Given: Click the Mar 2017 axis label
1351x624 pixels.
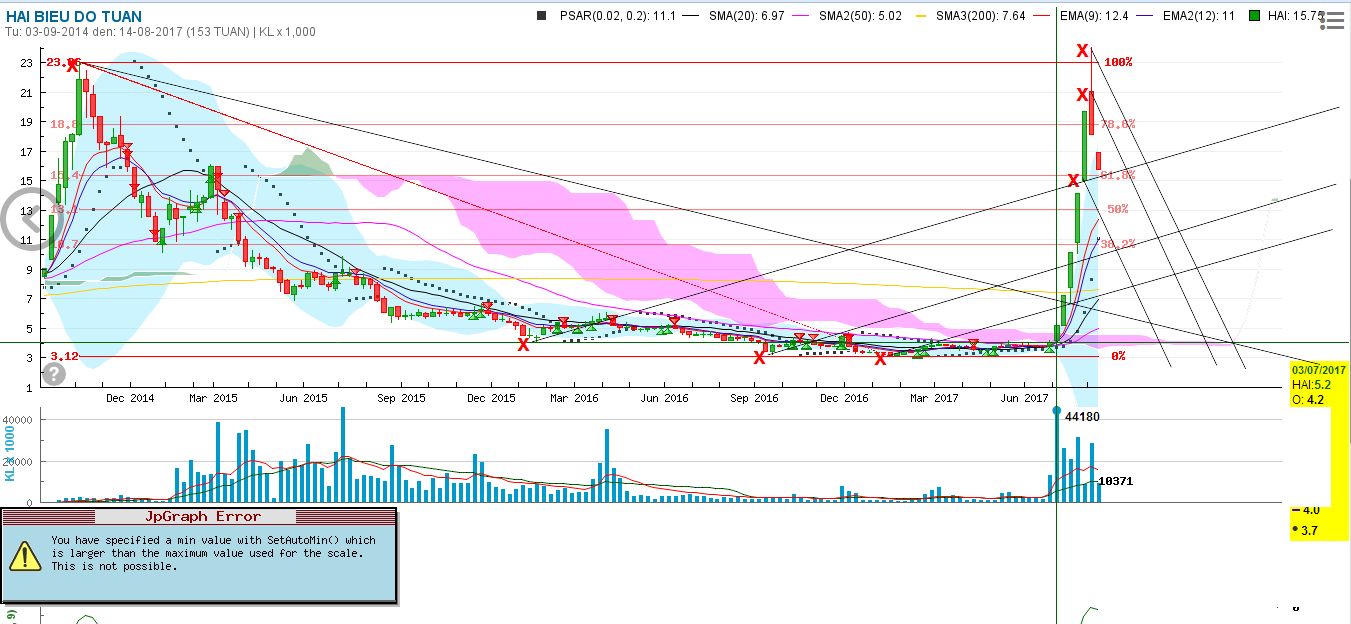Looking at the screenshot, I should point(932,398).
